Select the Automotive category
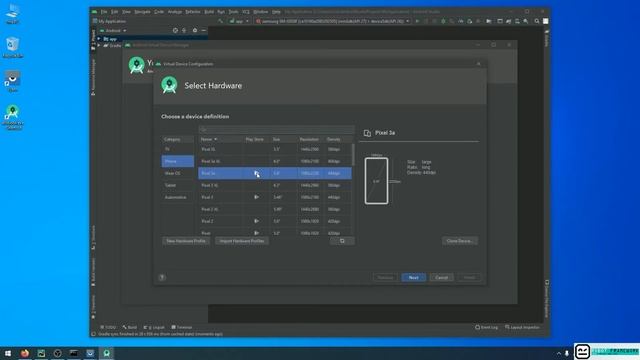Viewport: 640px width, 360px height. point(178,197)
